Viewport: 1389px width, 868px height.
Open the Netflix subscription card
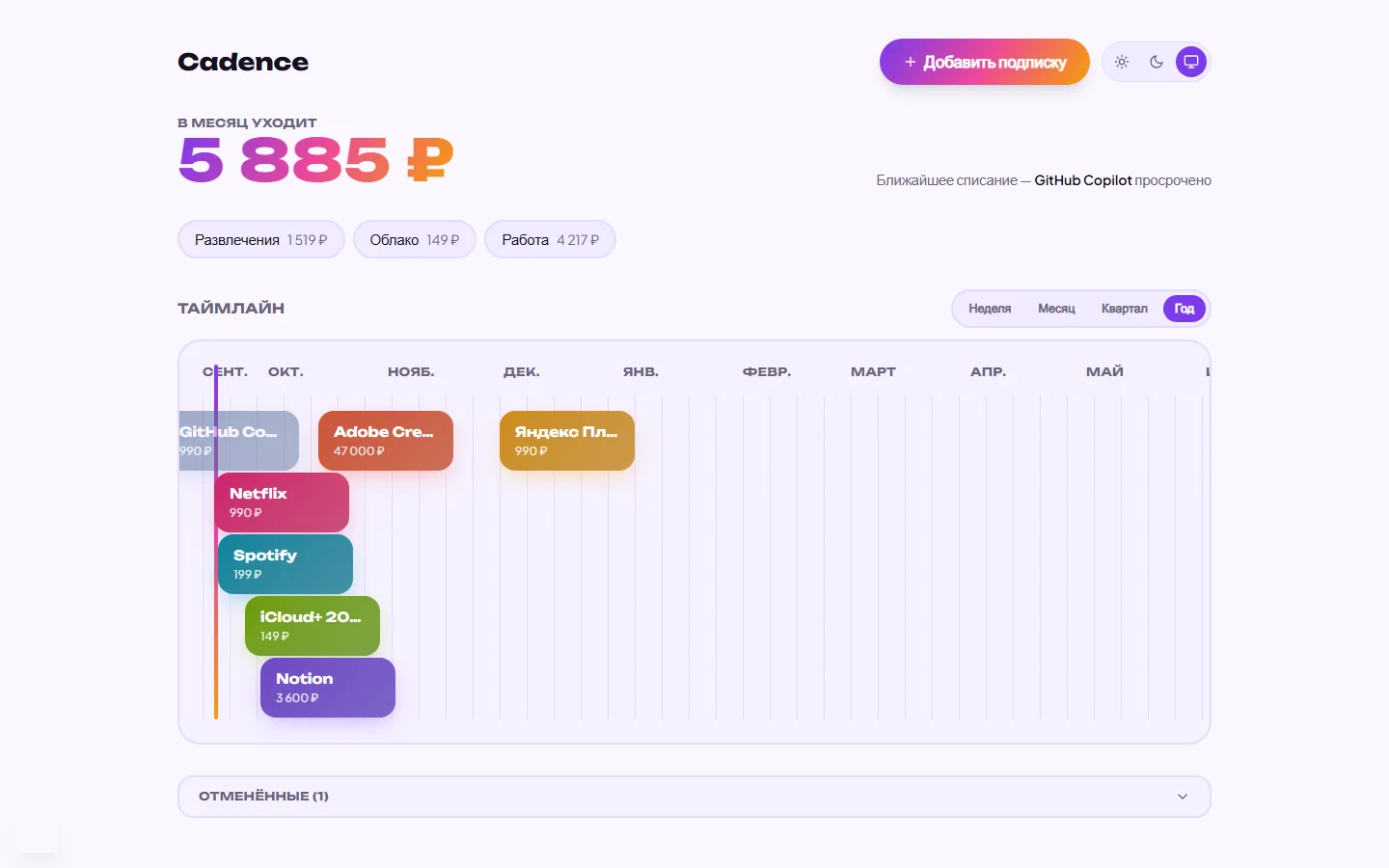(282, 502)
